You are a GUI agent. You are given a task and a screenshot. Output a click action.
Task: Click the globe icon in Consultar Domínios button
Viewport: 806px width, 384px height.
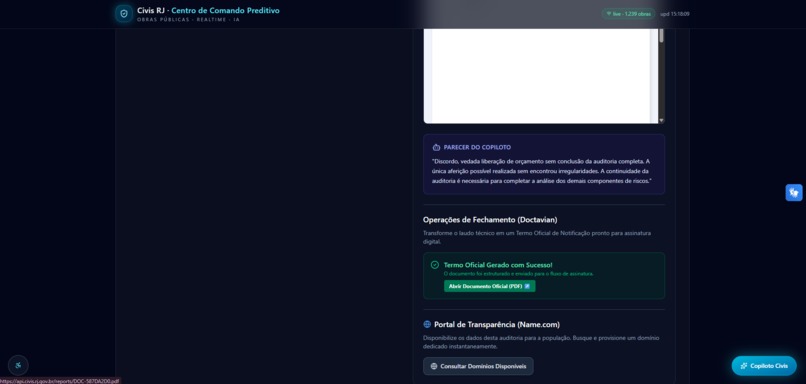pyautogui.click(x=434, y=367)
